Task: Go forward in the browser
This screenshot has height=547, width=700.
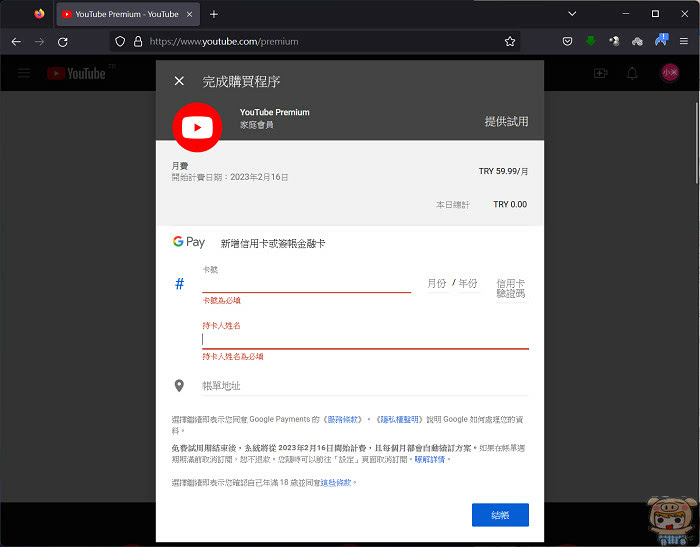Action: (x=40, y=42)
